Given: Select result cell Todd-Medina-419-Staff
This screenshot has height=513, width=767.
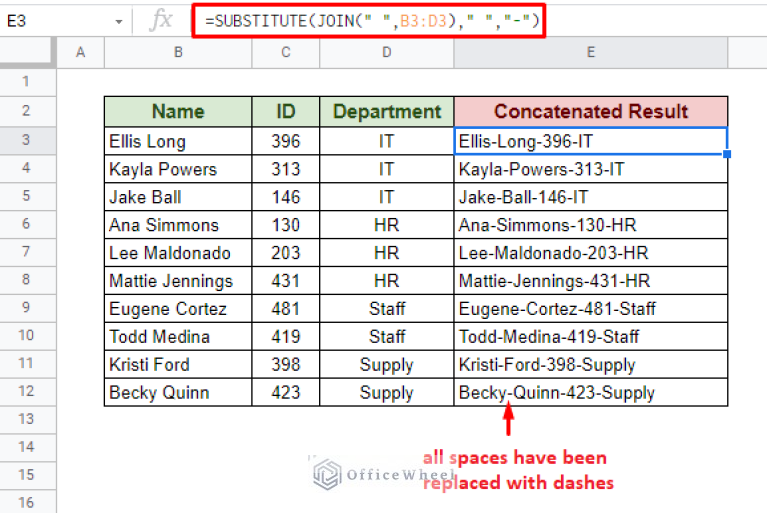Looking at the screenshot, I should (x=591, y=336).
